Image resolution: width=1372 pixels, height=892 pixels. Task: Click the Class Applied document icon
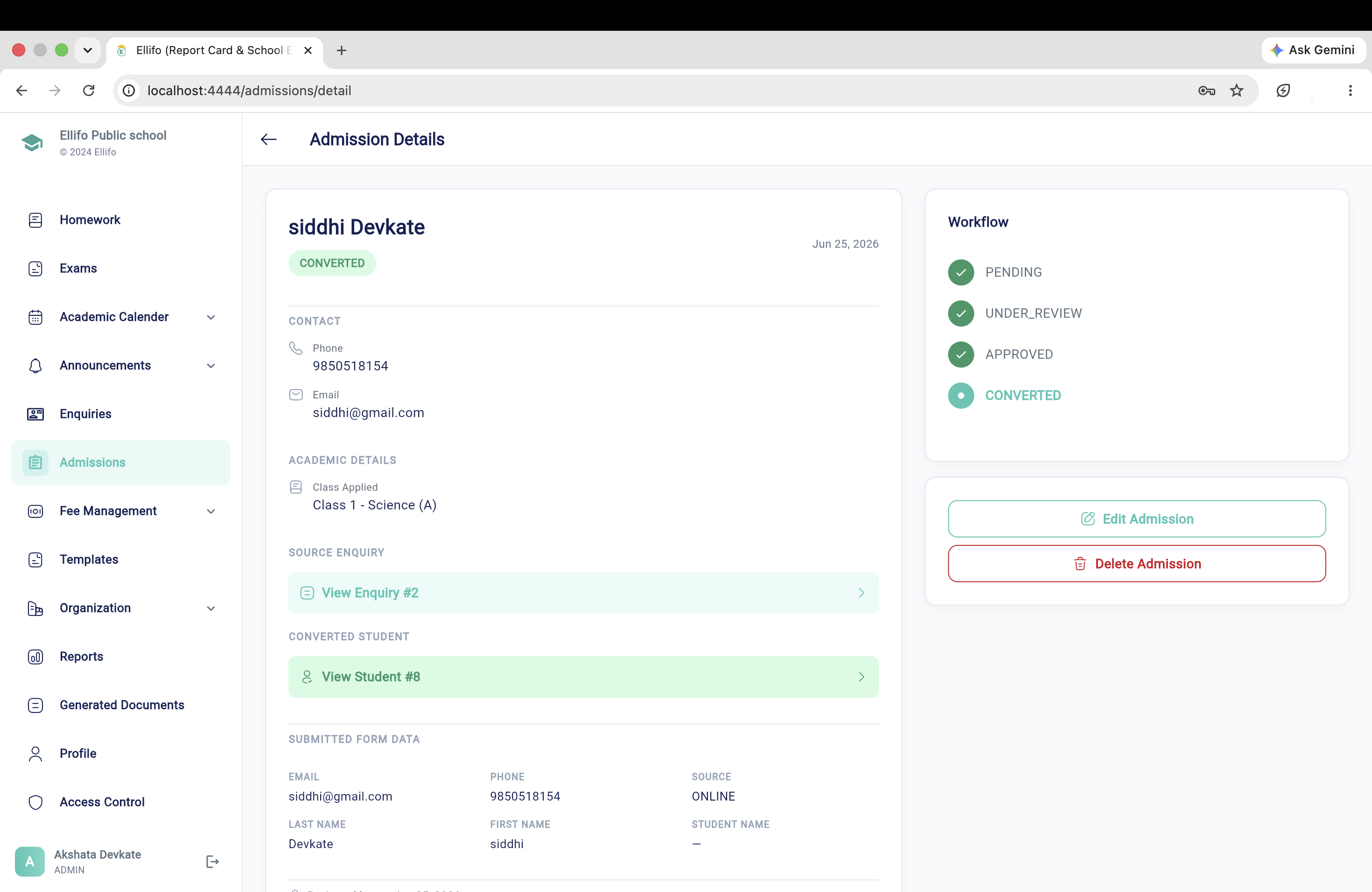click(296, 488)
